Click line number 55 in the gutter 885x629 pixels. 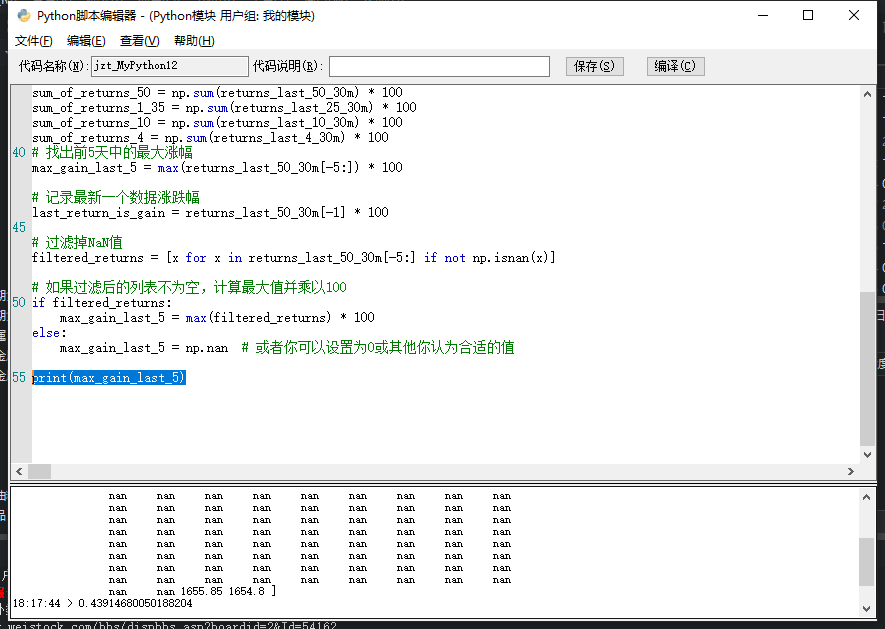click(19, 377)
